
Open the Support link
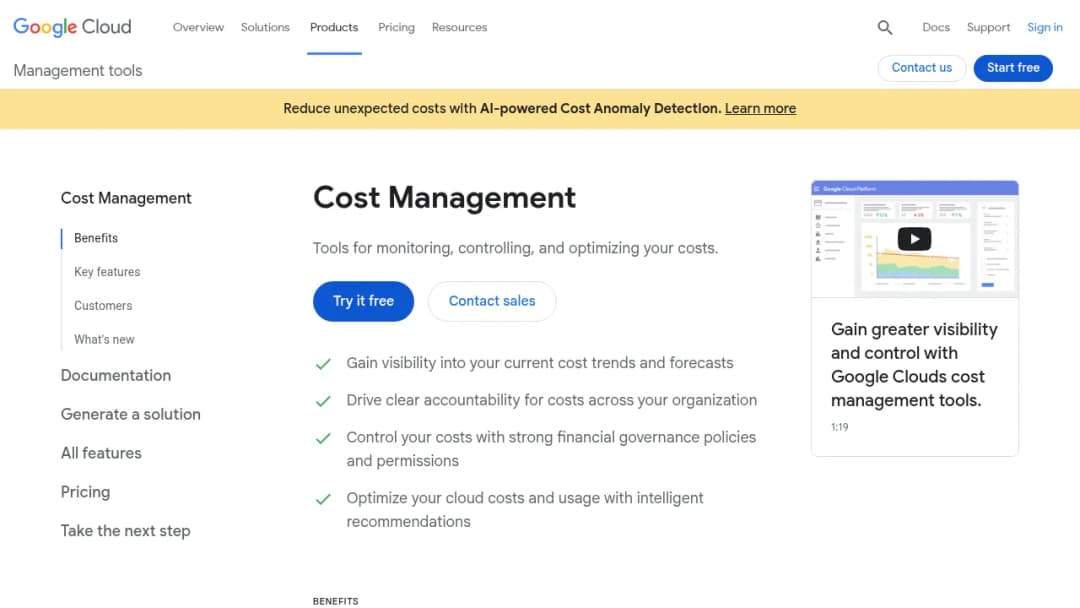[x=988, y=28]
